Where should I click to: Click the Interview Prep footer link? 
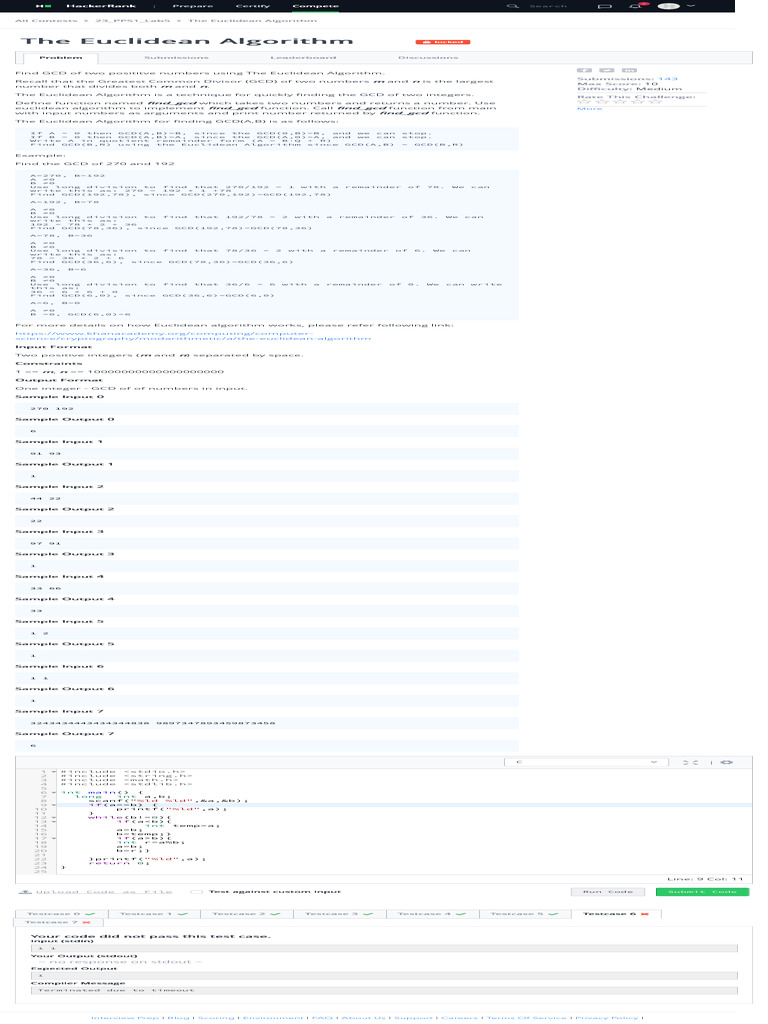tap(124, 1017)
